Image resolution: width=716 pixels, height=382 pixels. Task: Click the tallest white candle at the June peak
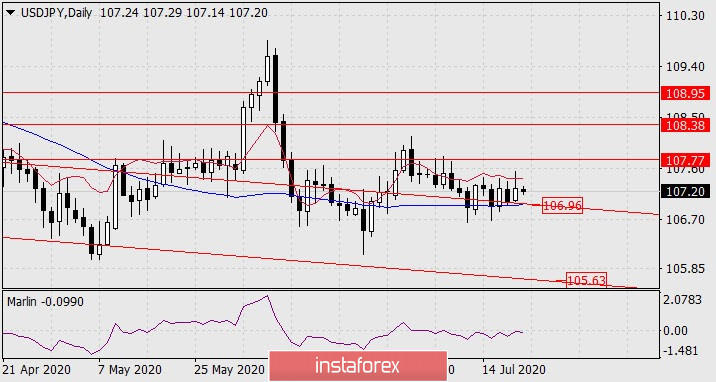click(267, 68)
